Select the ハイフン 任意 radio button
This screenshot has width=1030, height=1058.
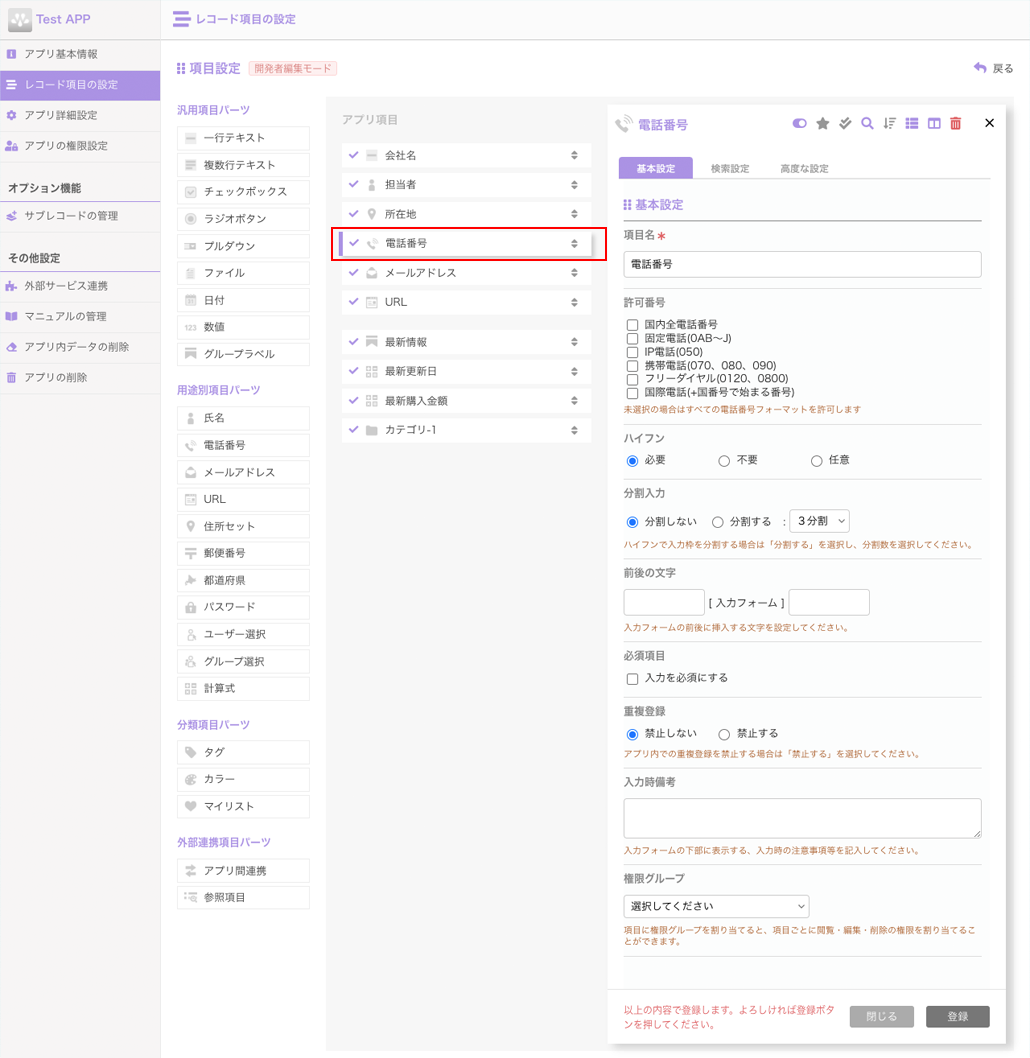(816, 461)
